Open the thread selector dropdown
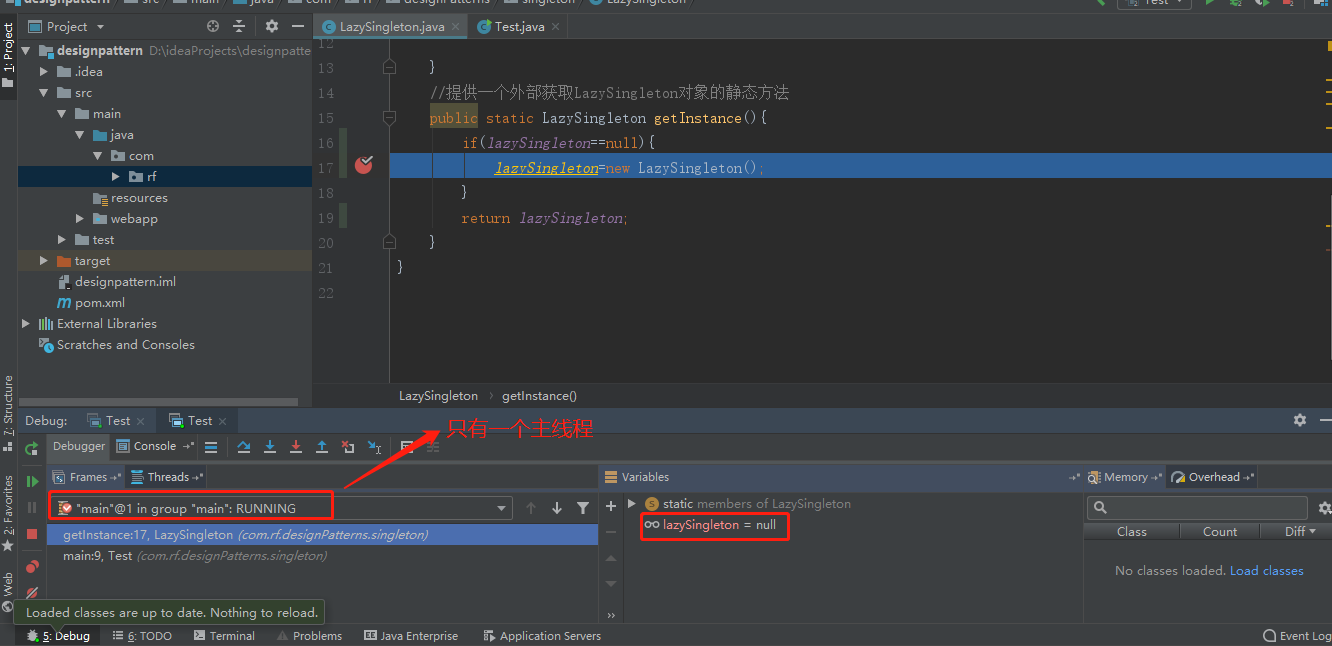This screenshot has width=1332, height=646. click(503, 509)
